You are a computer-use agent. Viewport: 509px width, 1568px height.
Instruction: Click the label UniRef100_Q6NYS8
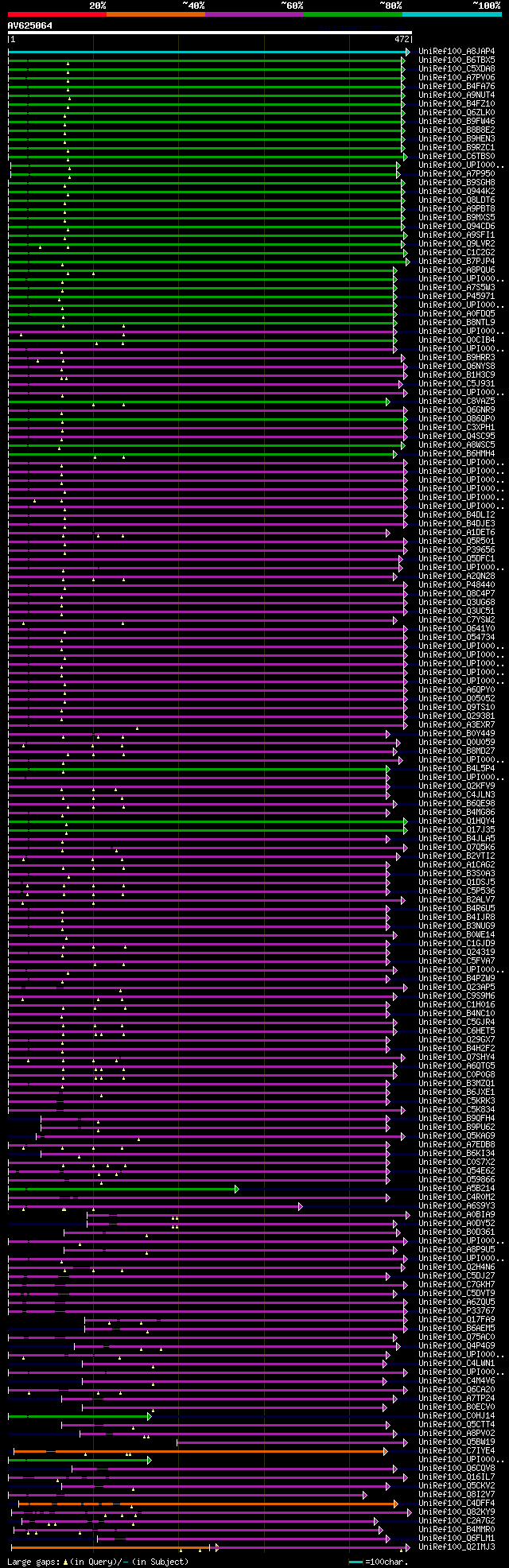coord(457,367)
